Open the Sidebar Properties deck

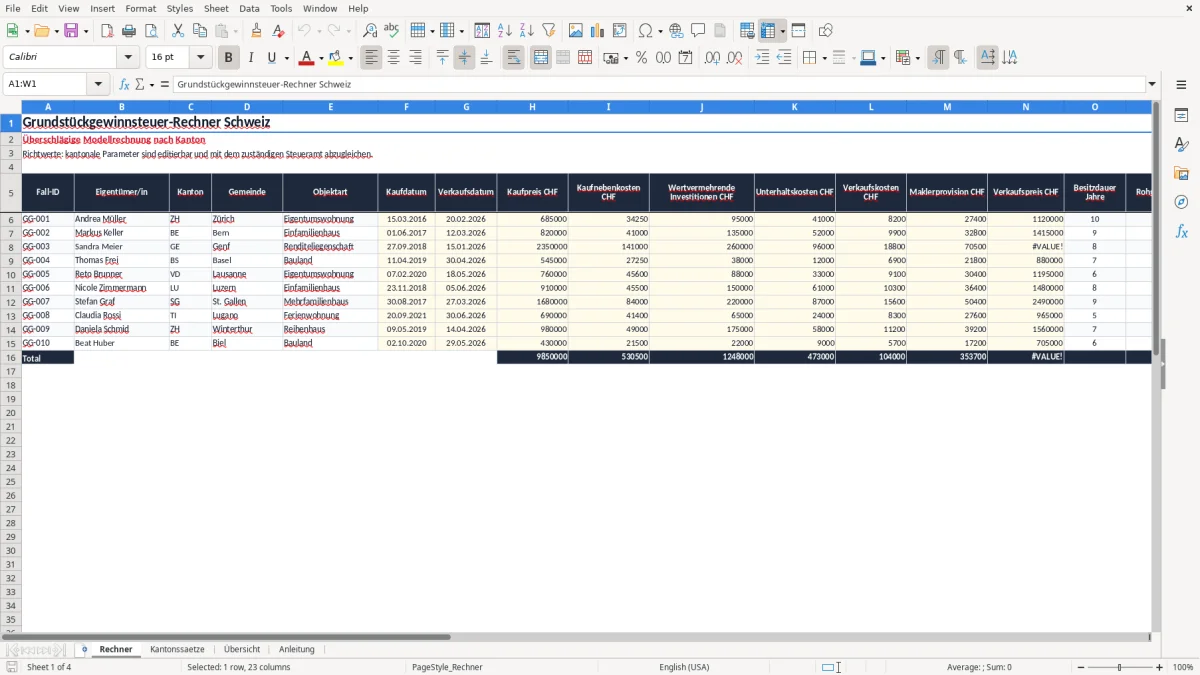[1181, 115]
